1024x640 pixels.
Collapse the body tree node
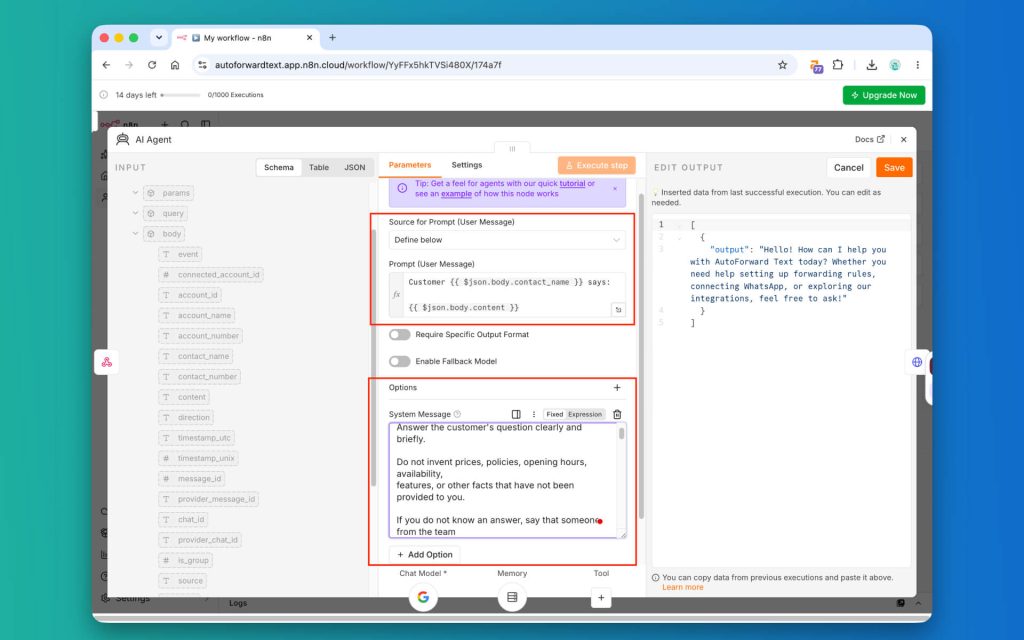click(x=135, y=234)
